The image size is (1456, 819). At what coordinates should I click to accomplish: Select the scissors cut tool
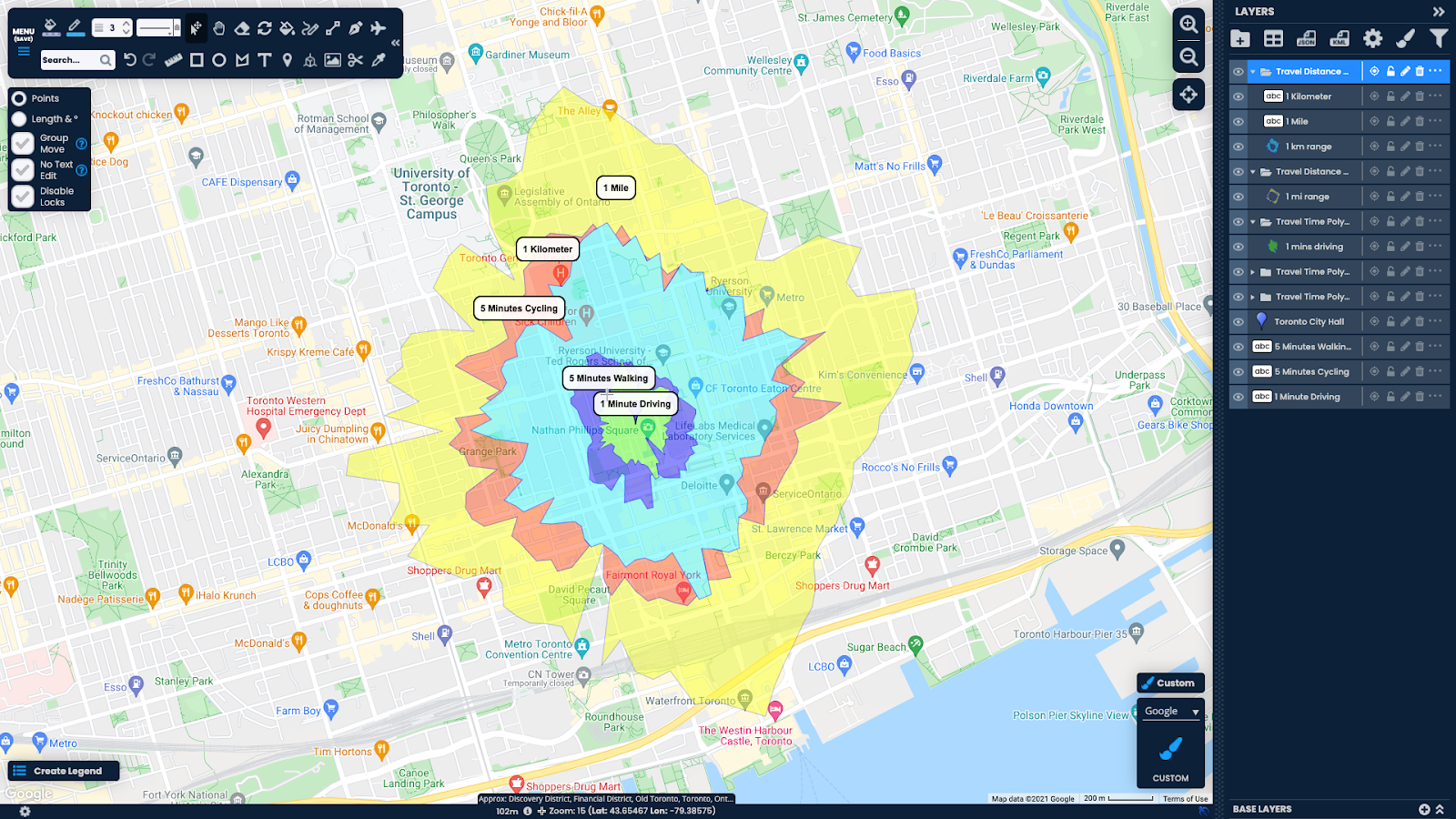point(356,60)
